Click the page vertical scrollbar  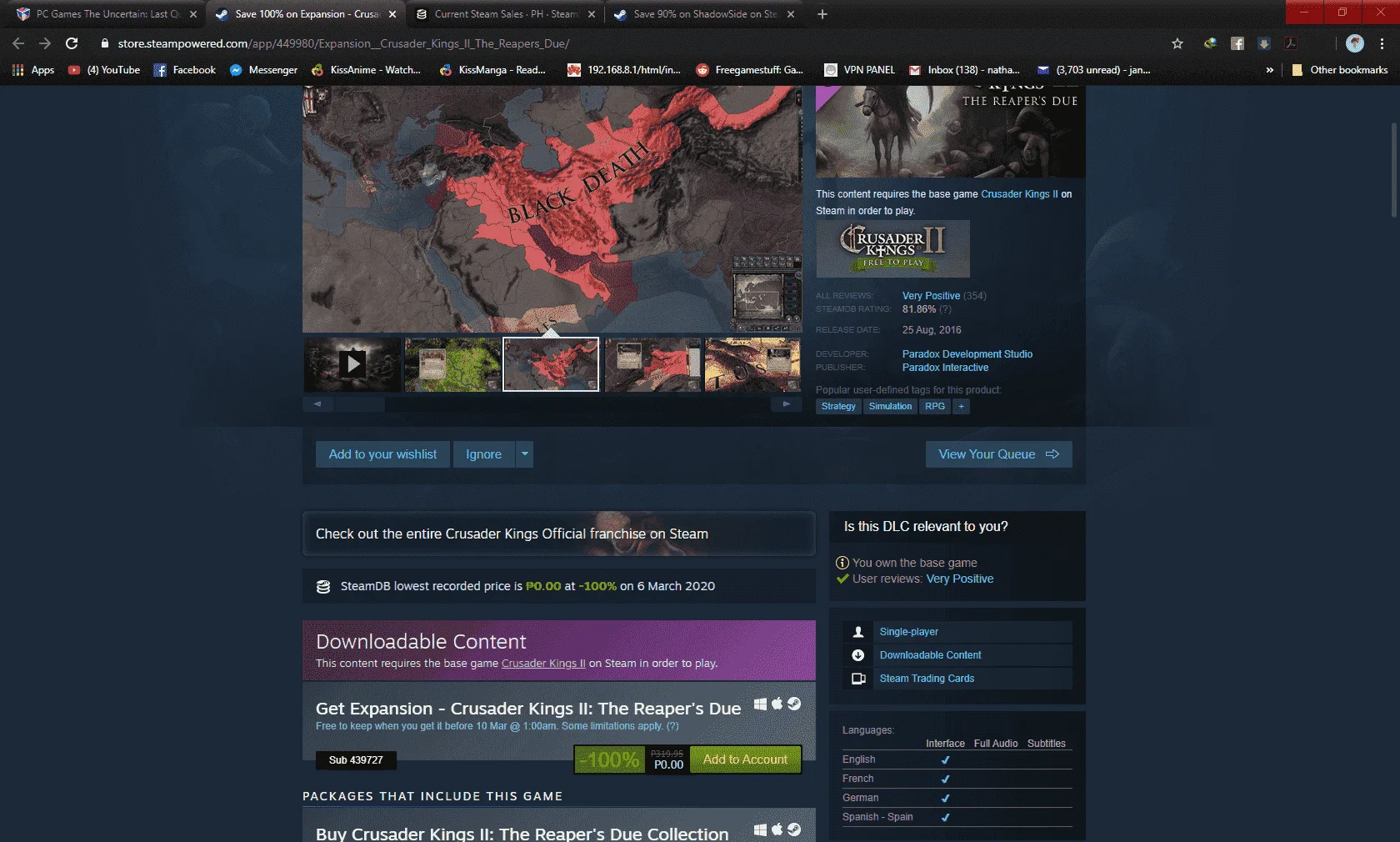pyautogui.click(x=1394, y=171)
